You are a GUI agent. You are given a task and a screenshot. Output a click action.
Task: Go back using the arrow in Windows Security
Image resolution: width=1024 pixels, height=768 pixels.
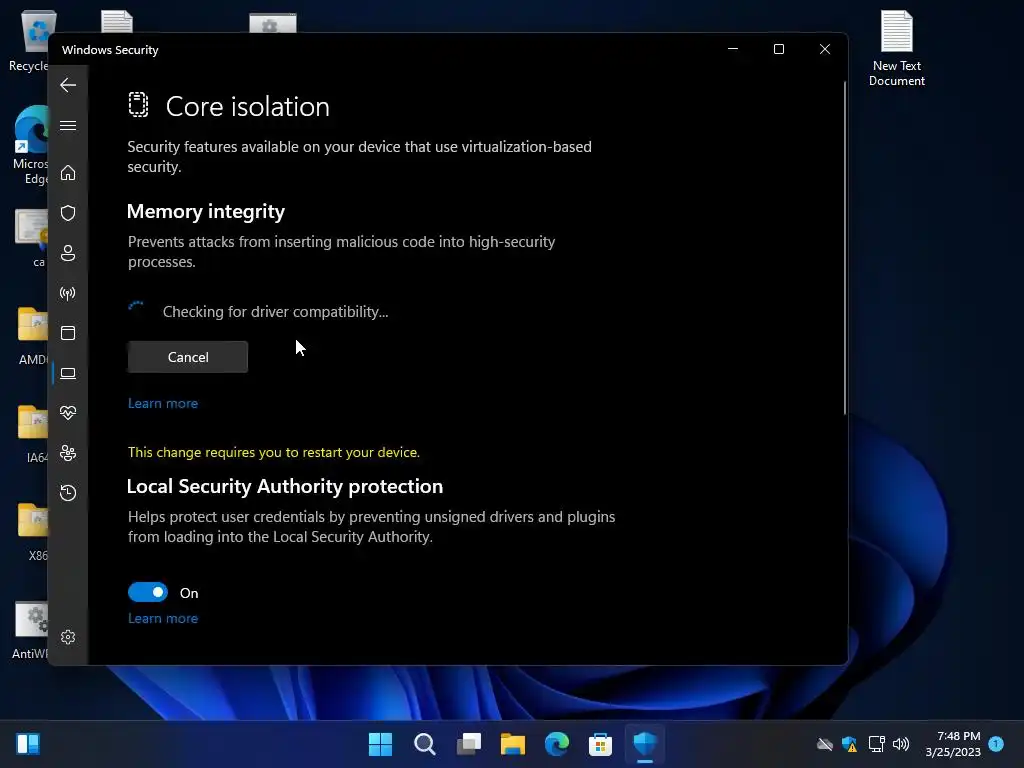click(68, 85)
